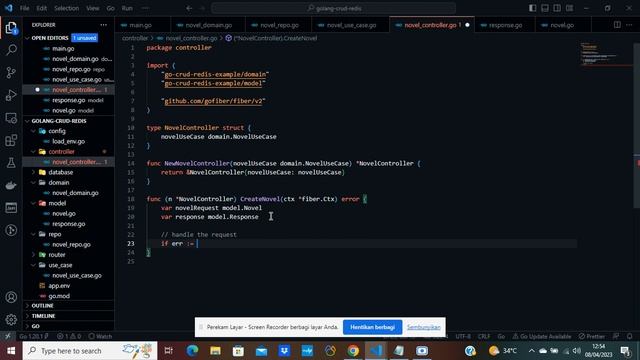640x360 pixels.
Task: Collapse the Open Editors section
Action: click(50, 38)
